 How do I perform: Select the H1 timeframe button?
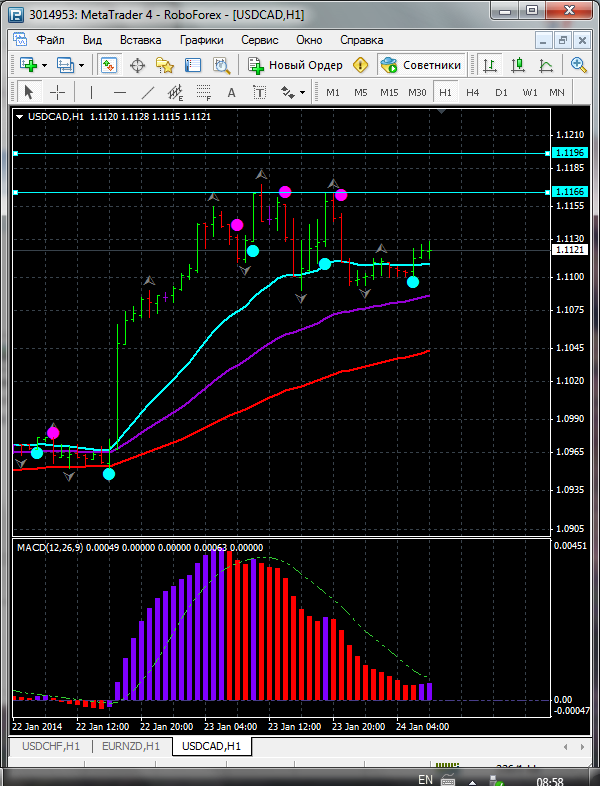pos(445,92)
